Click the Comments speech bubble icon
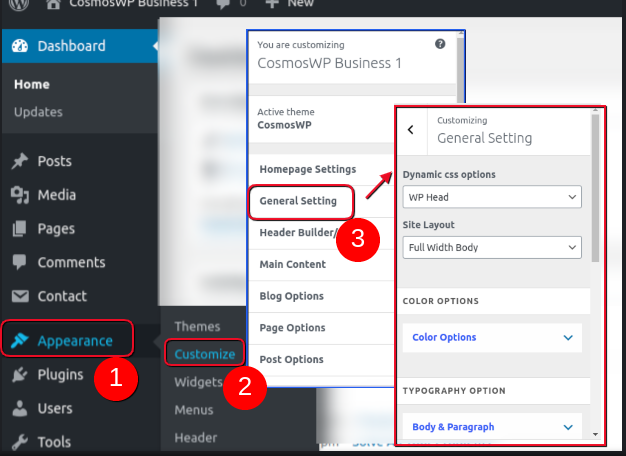626x456 pixels. pos(20,262)
